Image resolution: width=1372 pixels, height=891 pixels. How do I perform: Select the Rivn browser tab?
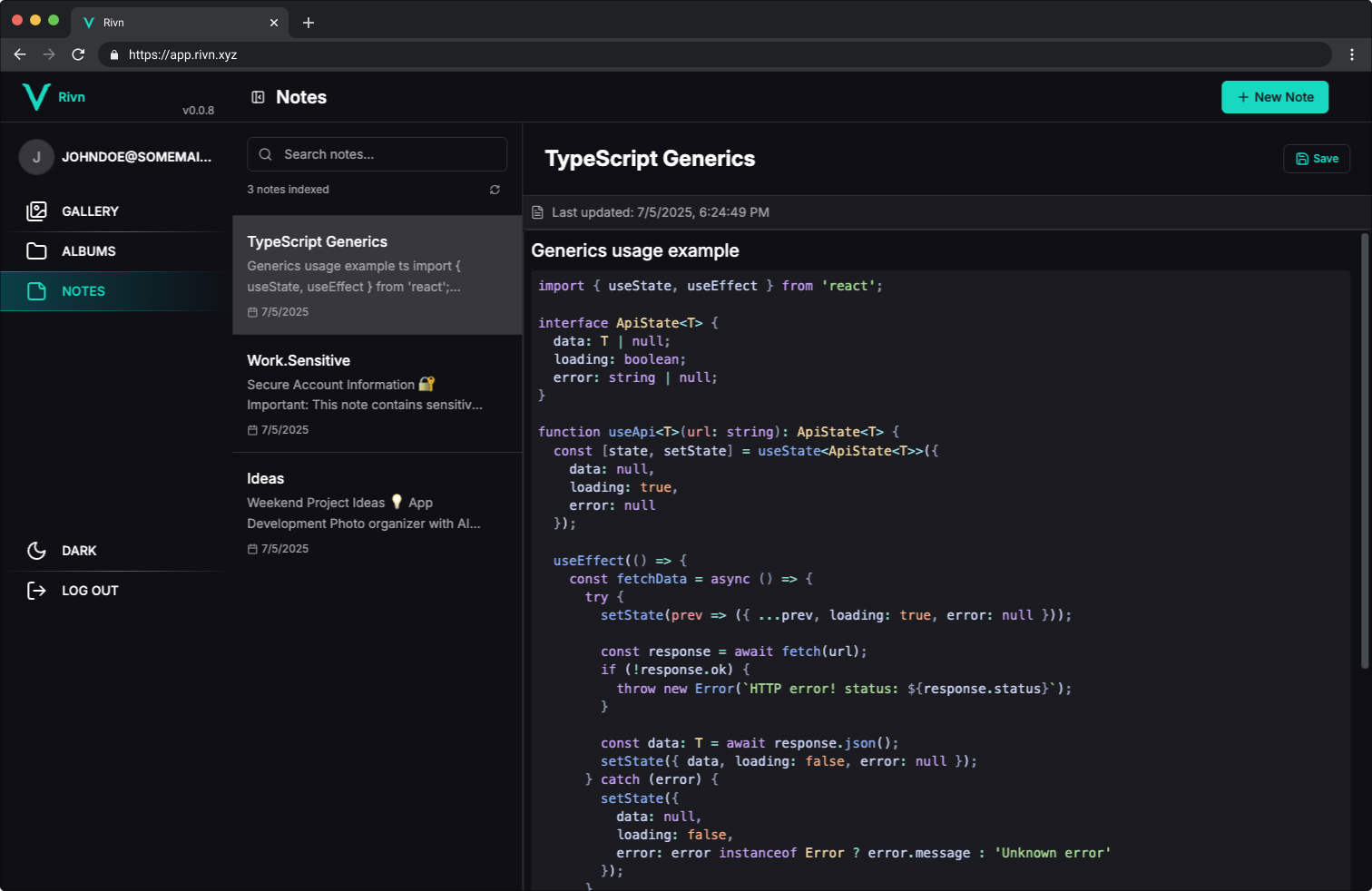[x=180, y=23]
